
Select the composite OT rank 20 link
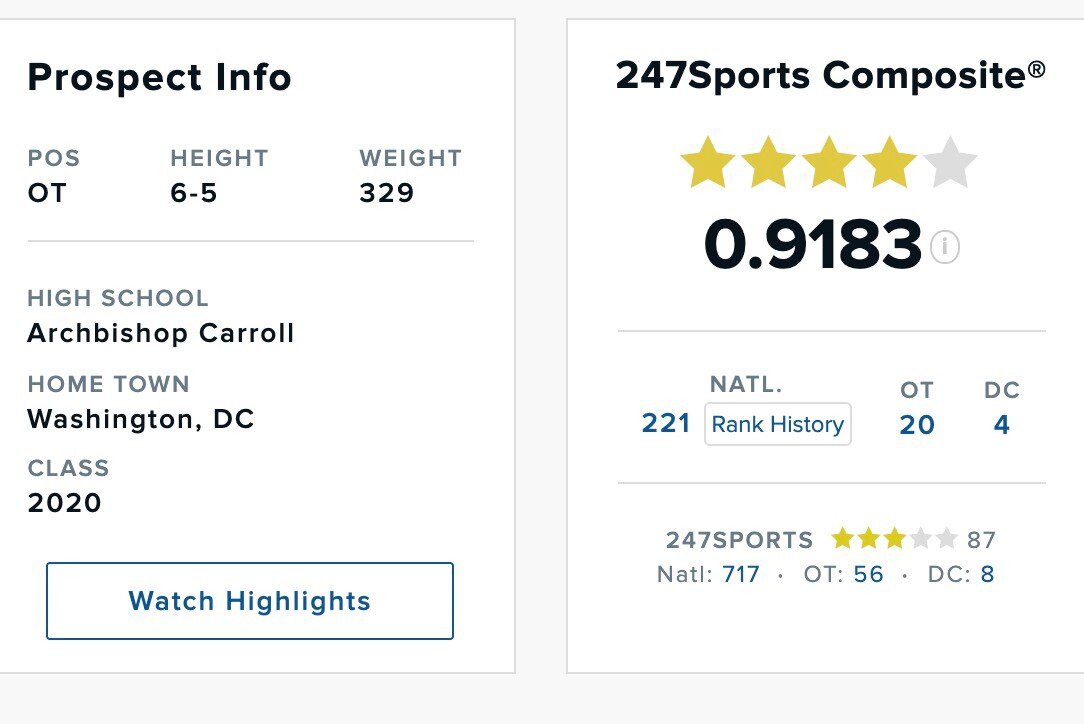917,425
